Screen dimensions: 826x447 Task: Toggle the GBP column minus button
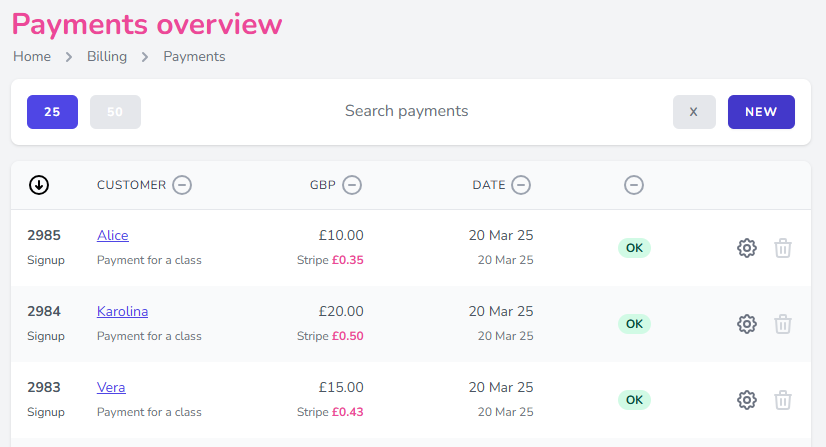352,185
